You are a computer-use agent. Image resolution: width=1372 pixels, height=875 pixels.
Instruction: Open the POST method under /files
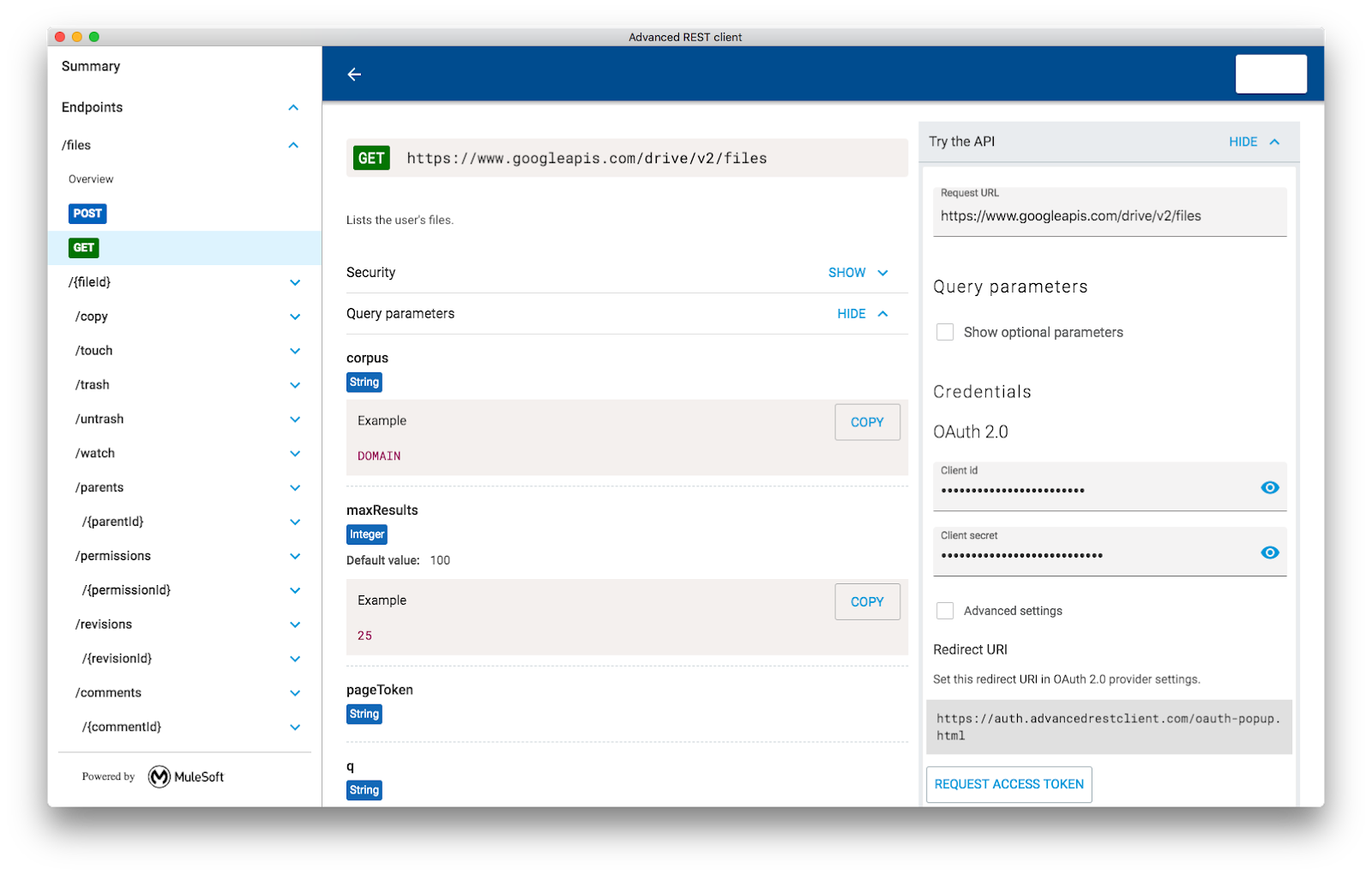[87, 214]
